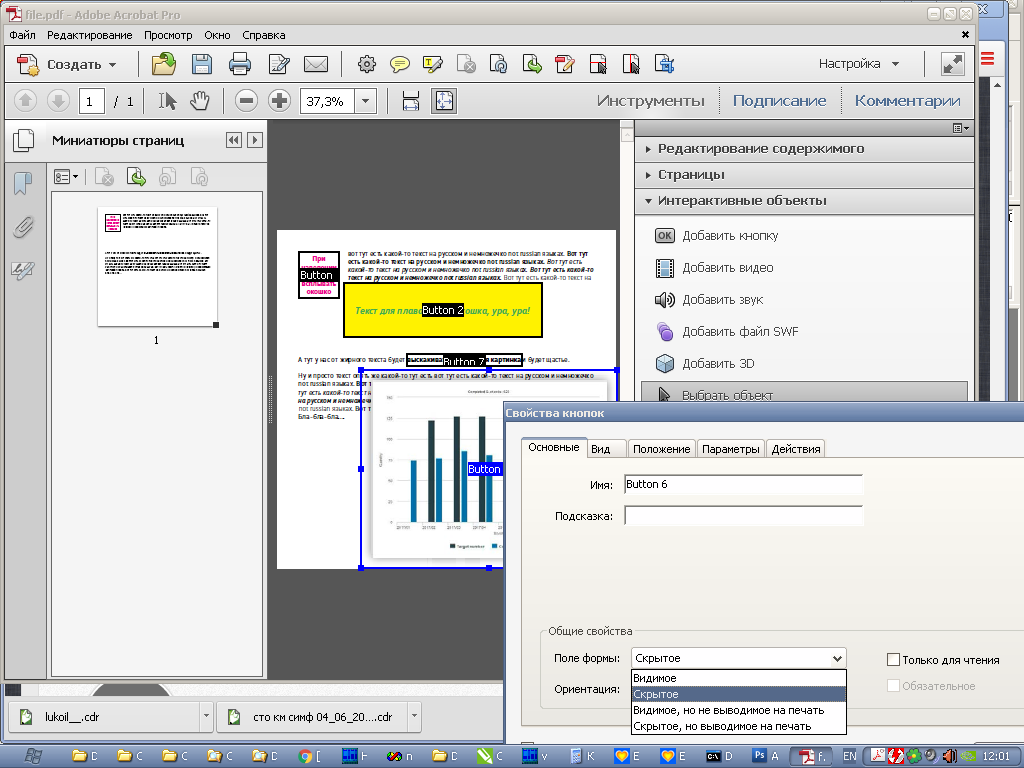Click the Print icon in toolbar
1024x768 pixels.
240,64
